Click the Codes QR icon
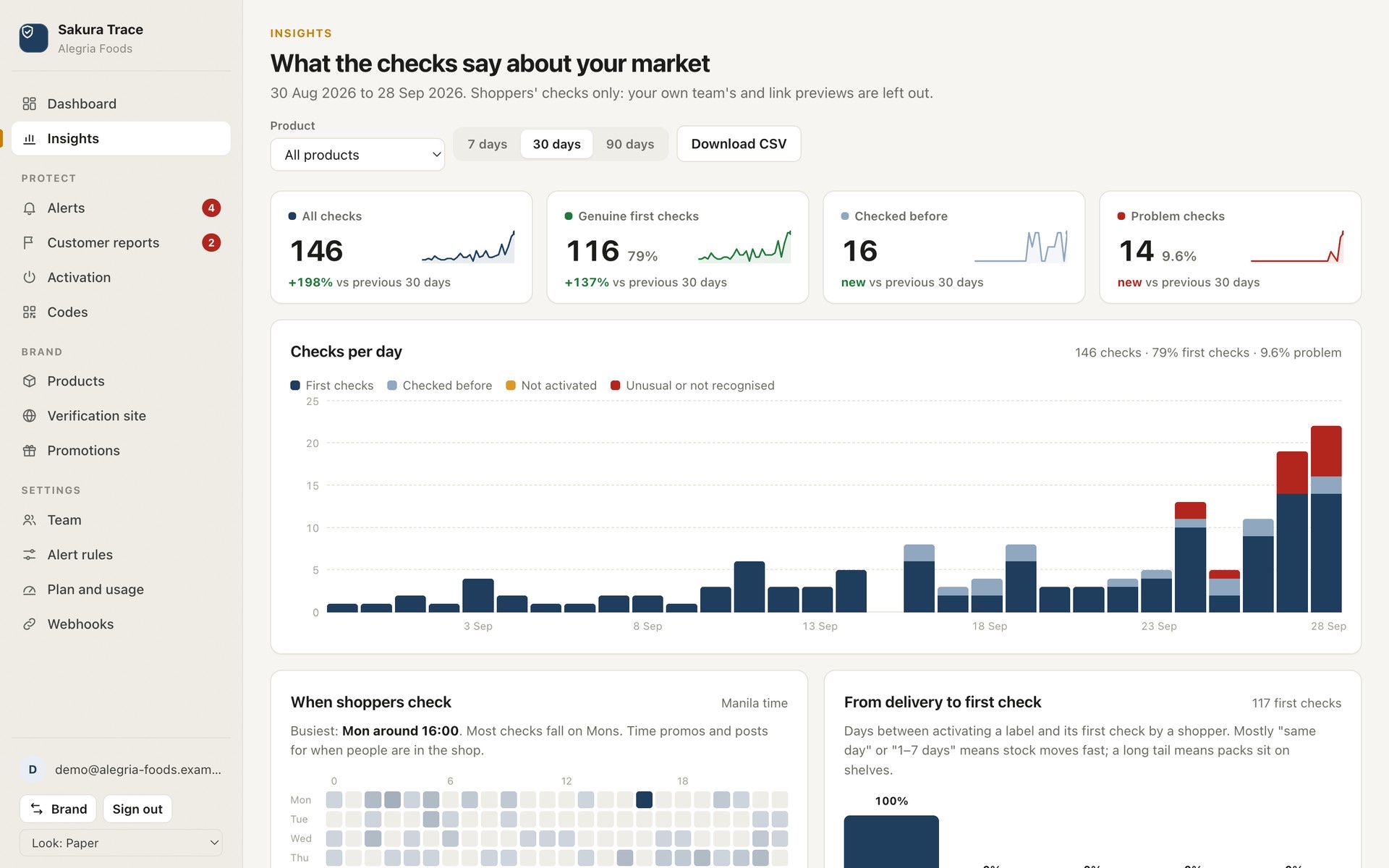This screenshot has width=1389, height=868. pyautogui.click(x=29, y=312)
